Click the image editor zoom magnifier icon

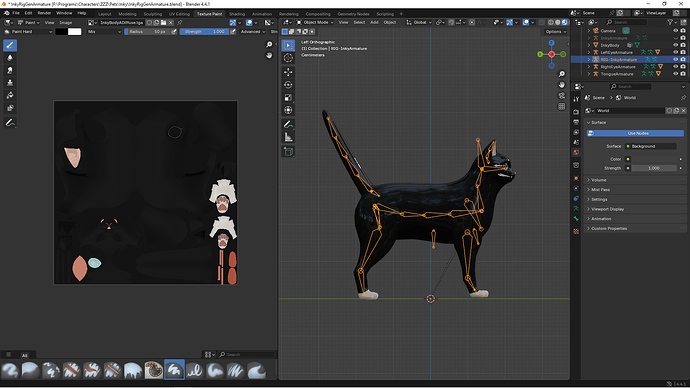(269, 44)
